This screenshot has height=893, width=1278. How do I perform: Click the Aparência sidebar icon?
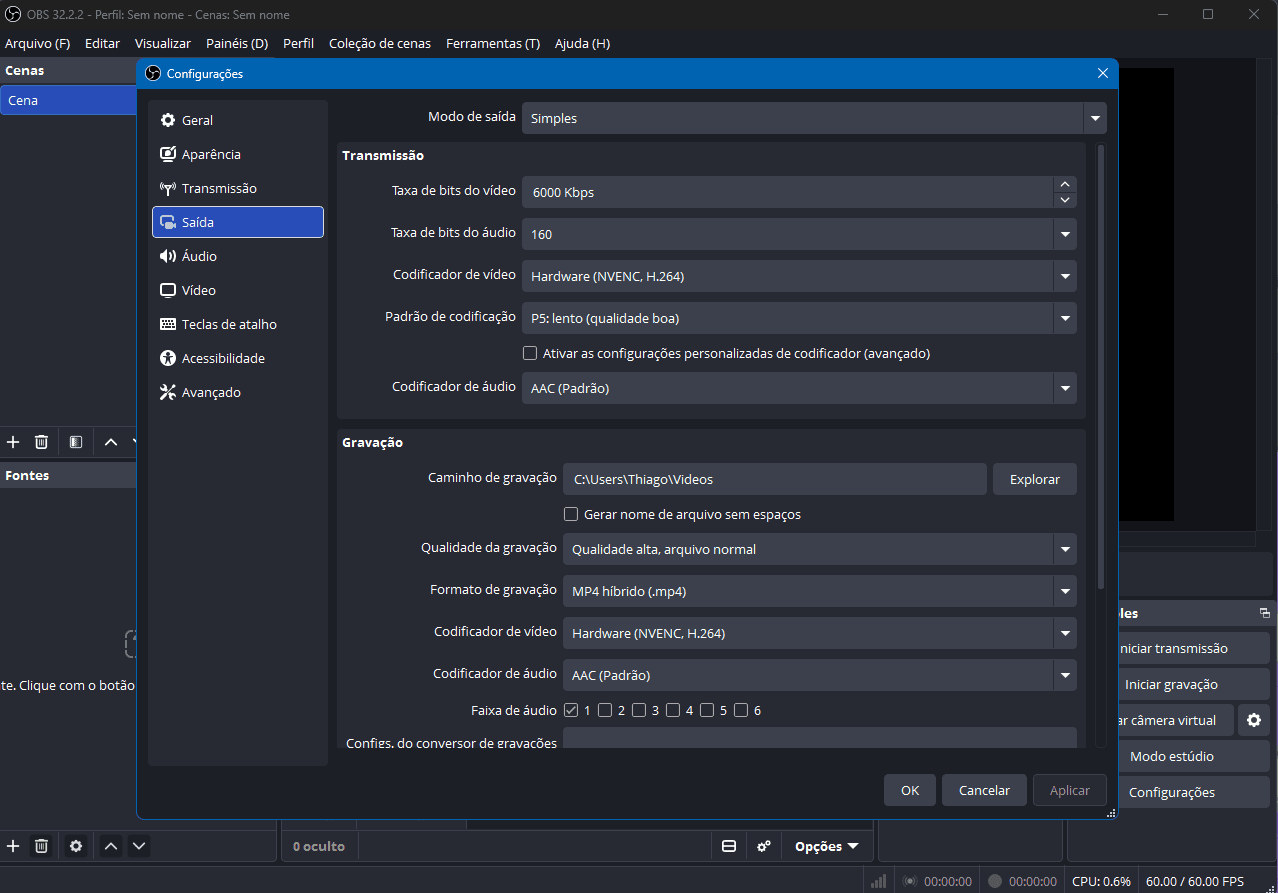[x=168, y=154]
